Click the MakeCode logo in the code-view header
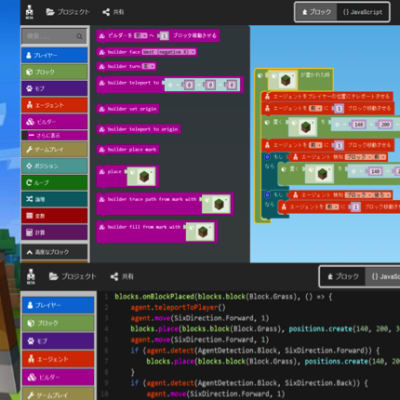The height and width of the screenshot is (400, 400). (31, 276)
